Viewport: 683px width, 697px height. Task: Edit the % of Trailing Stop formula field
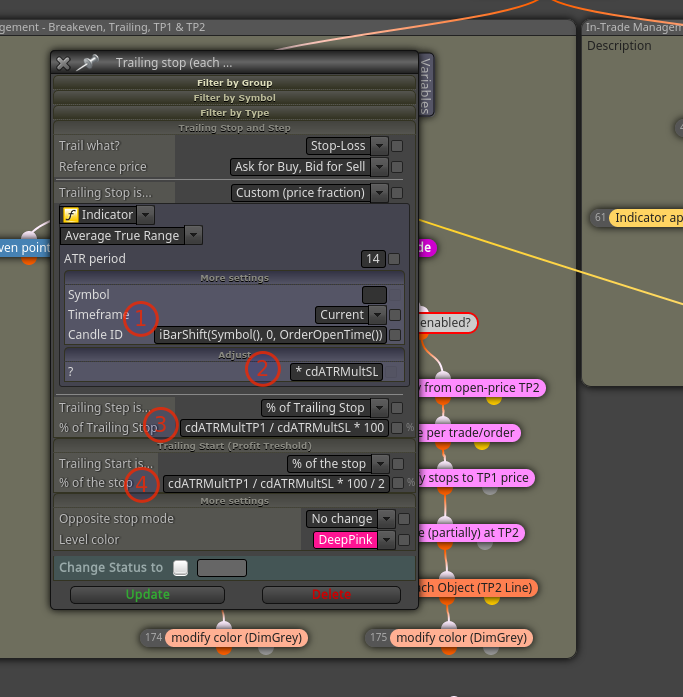tap(284, 428)
